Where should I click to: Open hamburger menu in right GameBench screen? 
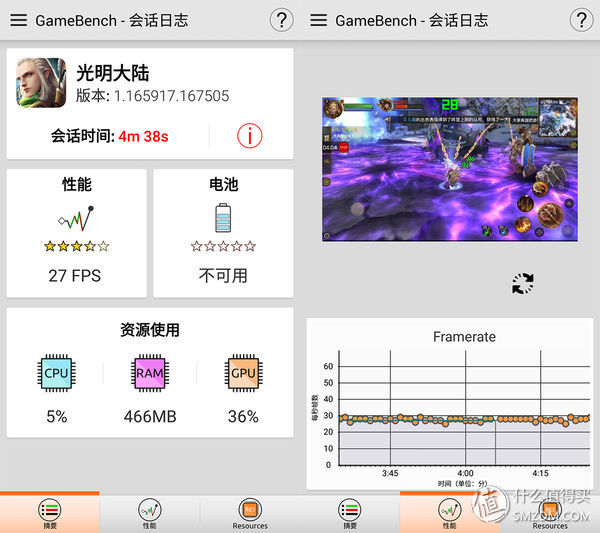318,20
